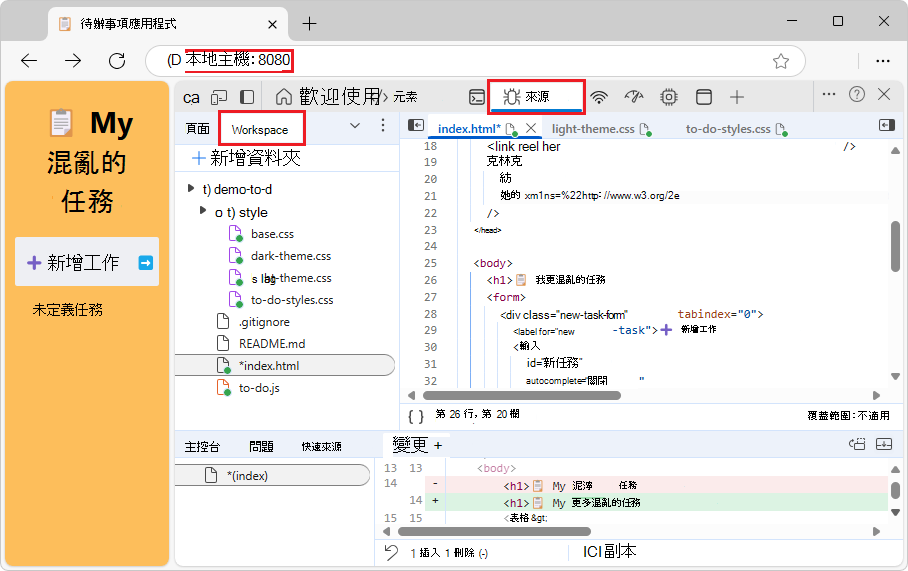Open the 問題 Issues drawer tab
Screen dimensions: 908x571
(261, 446)
